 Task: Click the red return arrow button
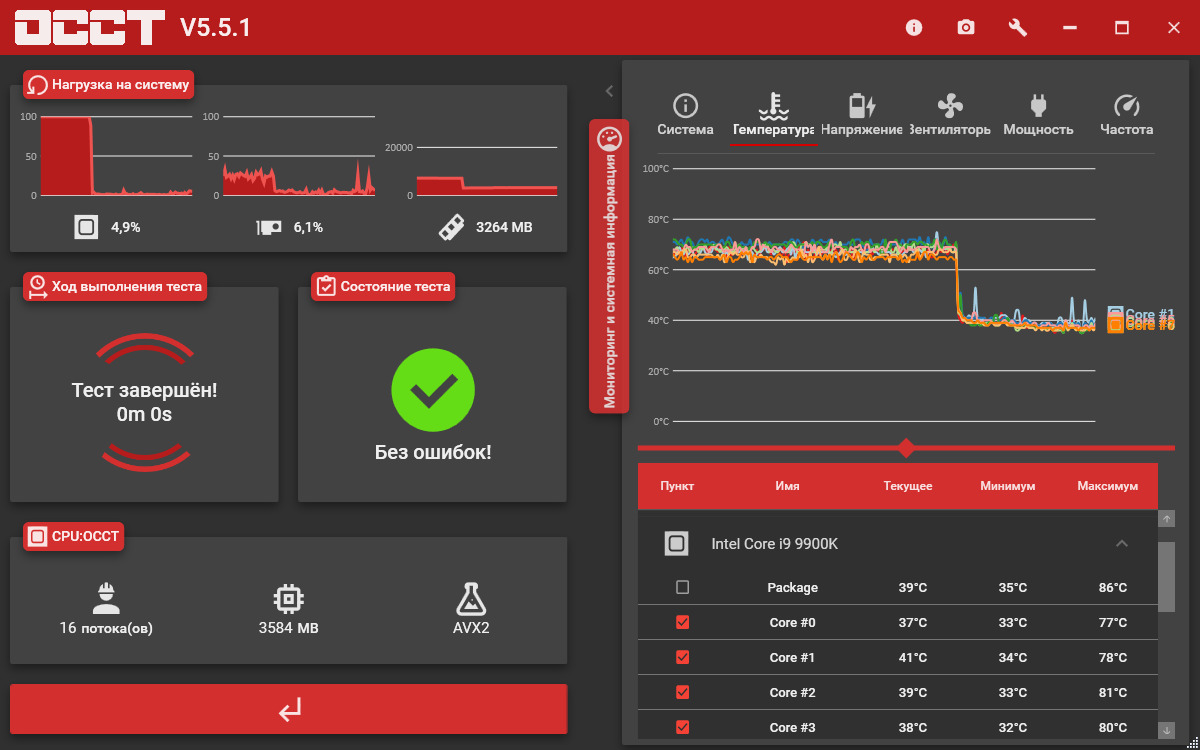(x=289, y=709)
